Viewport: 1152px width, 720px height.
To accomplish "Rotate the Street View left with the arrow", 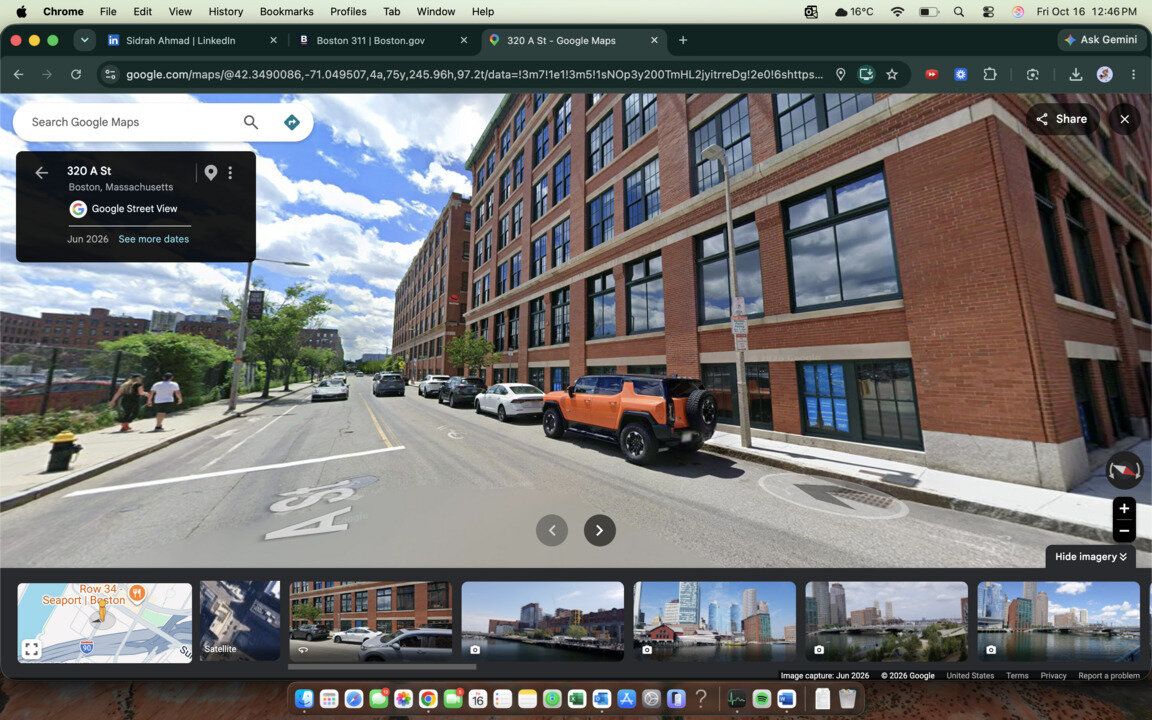I will click(x=552, y=530).
